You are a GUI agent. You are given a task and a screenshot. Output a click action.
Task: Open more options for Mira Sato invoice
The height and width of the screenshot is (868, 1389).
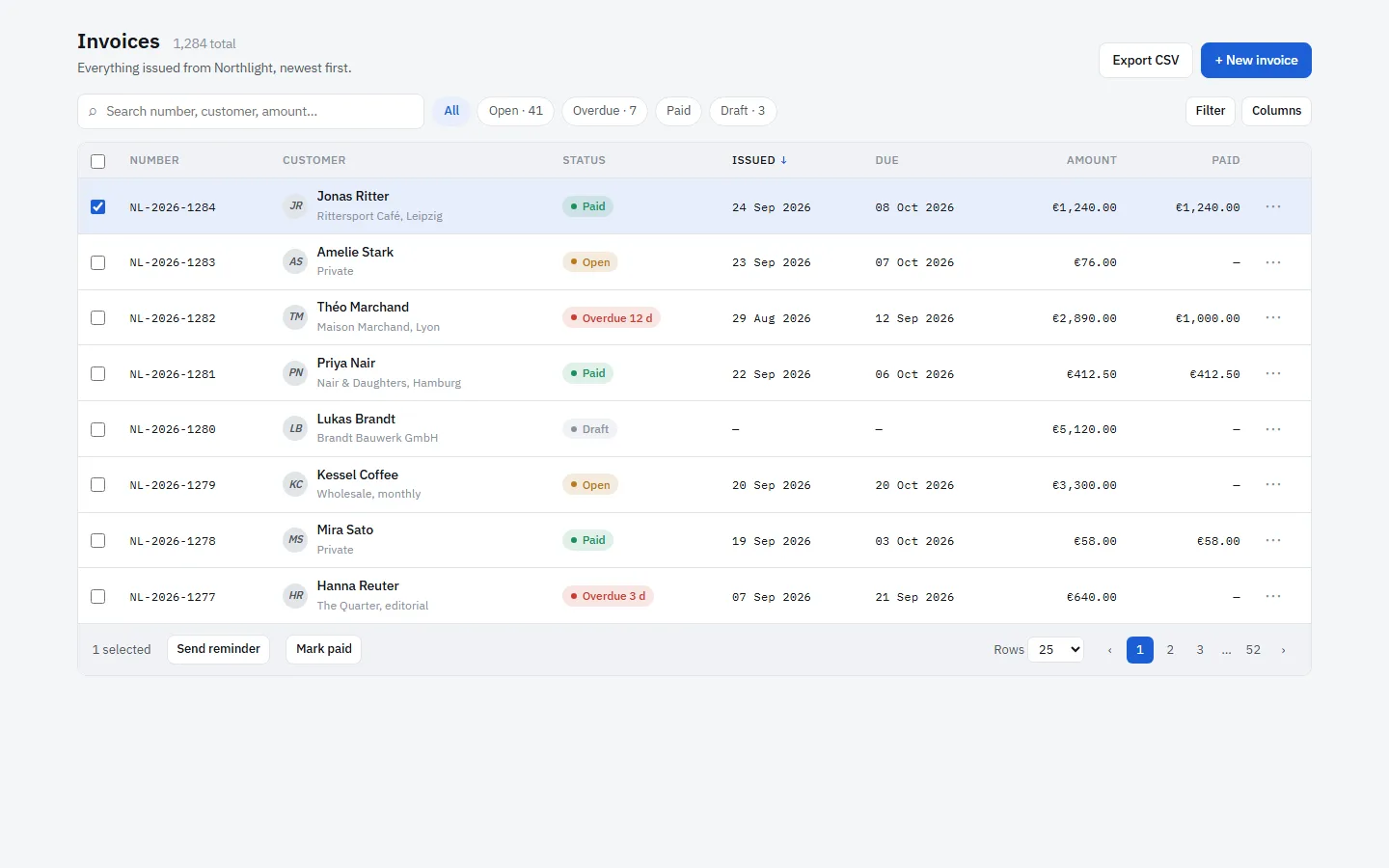(1273, 540)
